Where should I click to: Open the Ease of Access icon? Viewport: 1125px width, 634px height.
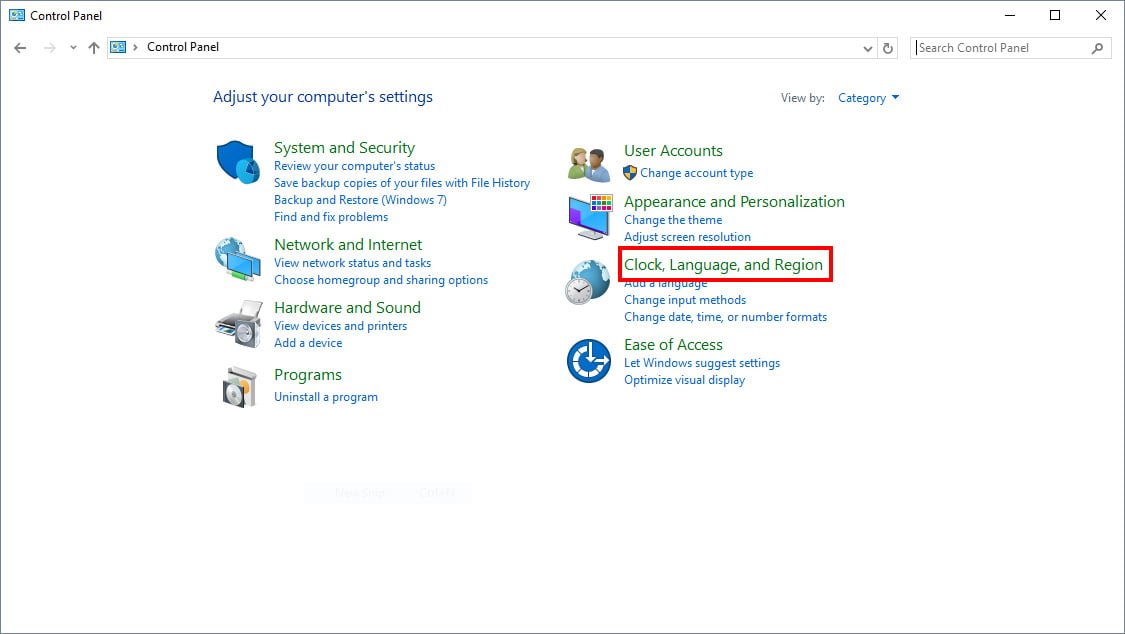click(588, 361)
